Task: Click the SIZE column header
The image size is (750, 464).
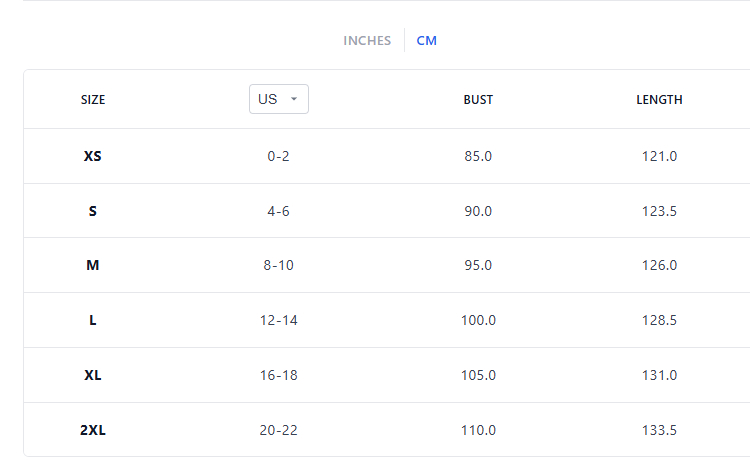Action: (x=93, y=100)
